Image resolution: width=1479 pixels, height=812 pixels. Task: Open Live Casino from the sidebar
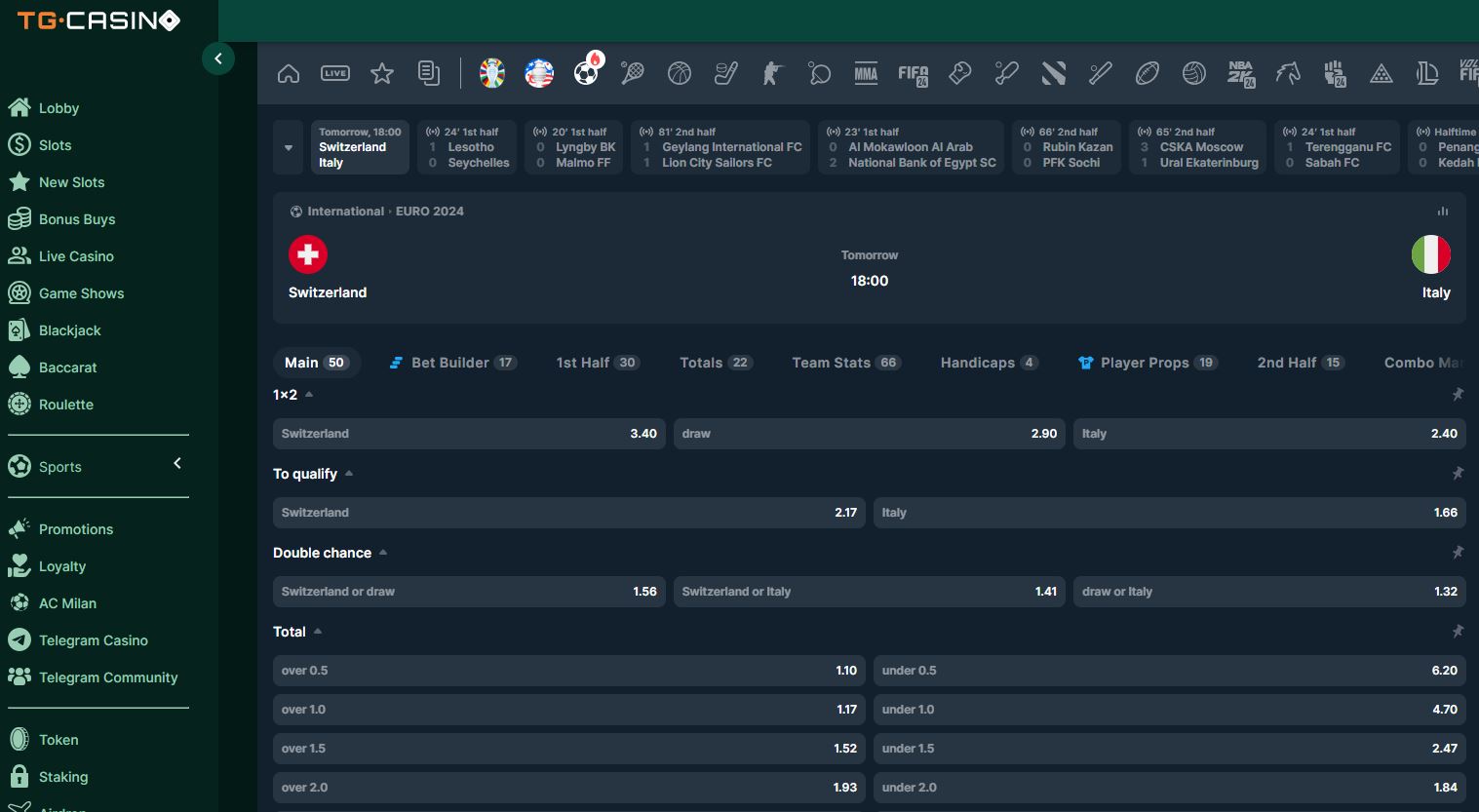(76, 256)
